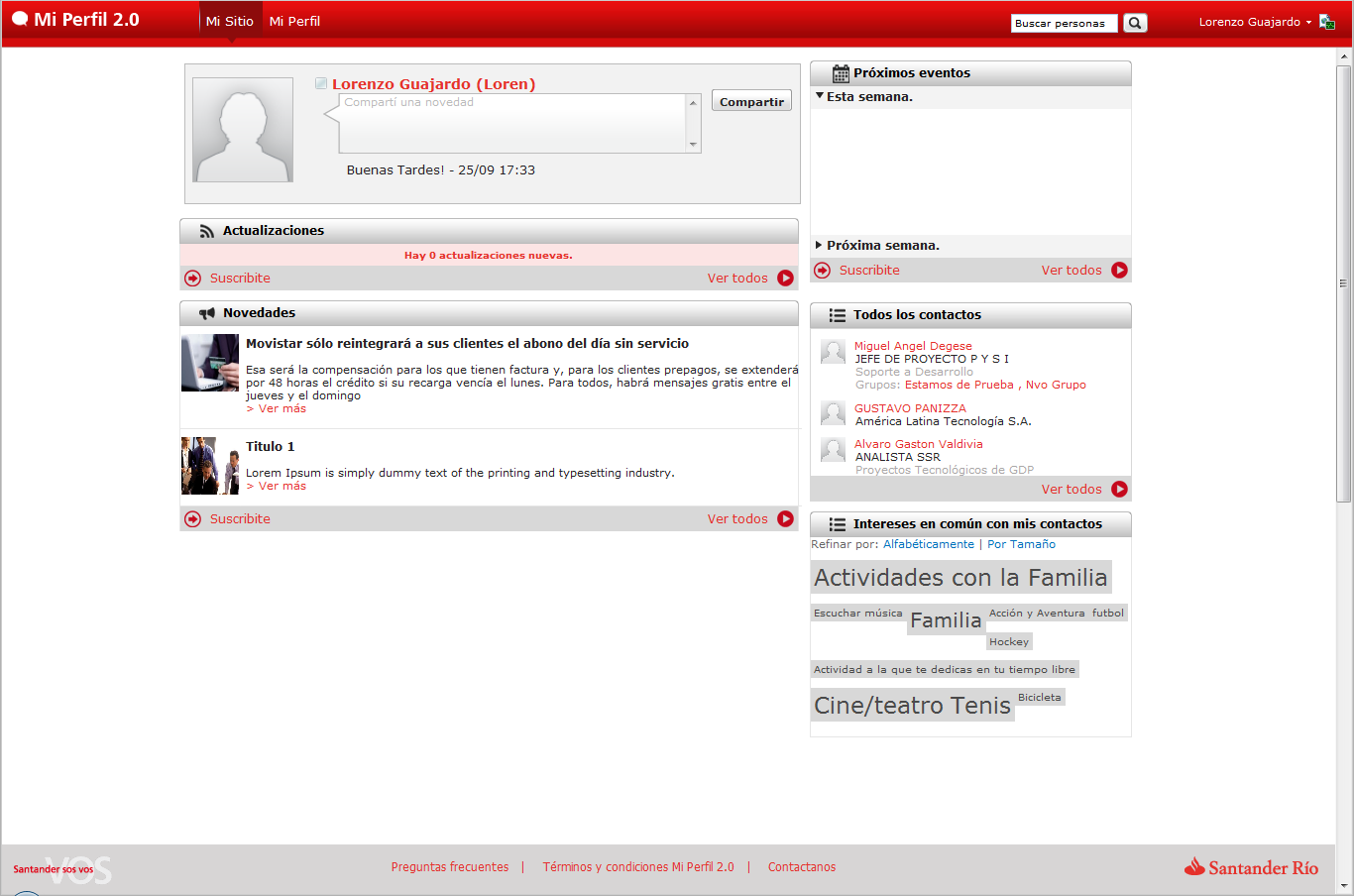
Task: Open Miguel Angel Degese contact link
Action: [913, 346]
